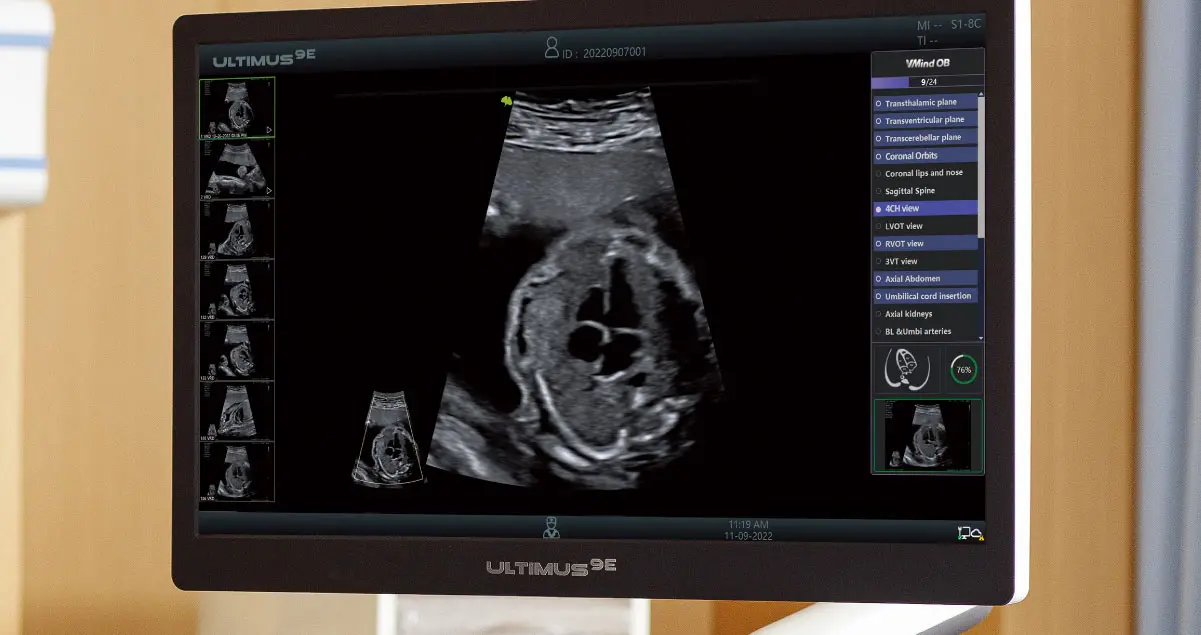The height and width of the screenshot is (635, 1201).
Task: Select the Coronal Orbits entry
Action: 925,156
